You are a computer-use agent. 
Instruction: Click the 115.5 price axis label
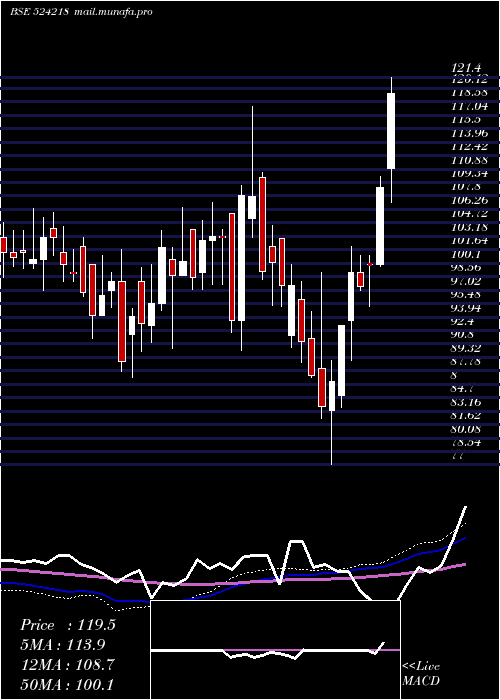pyautogui.click(x=466, y=120)
